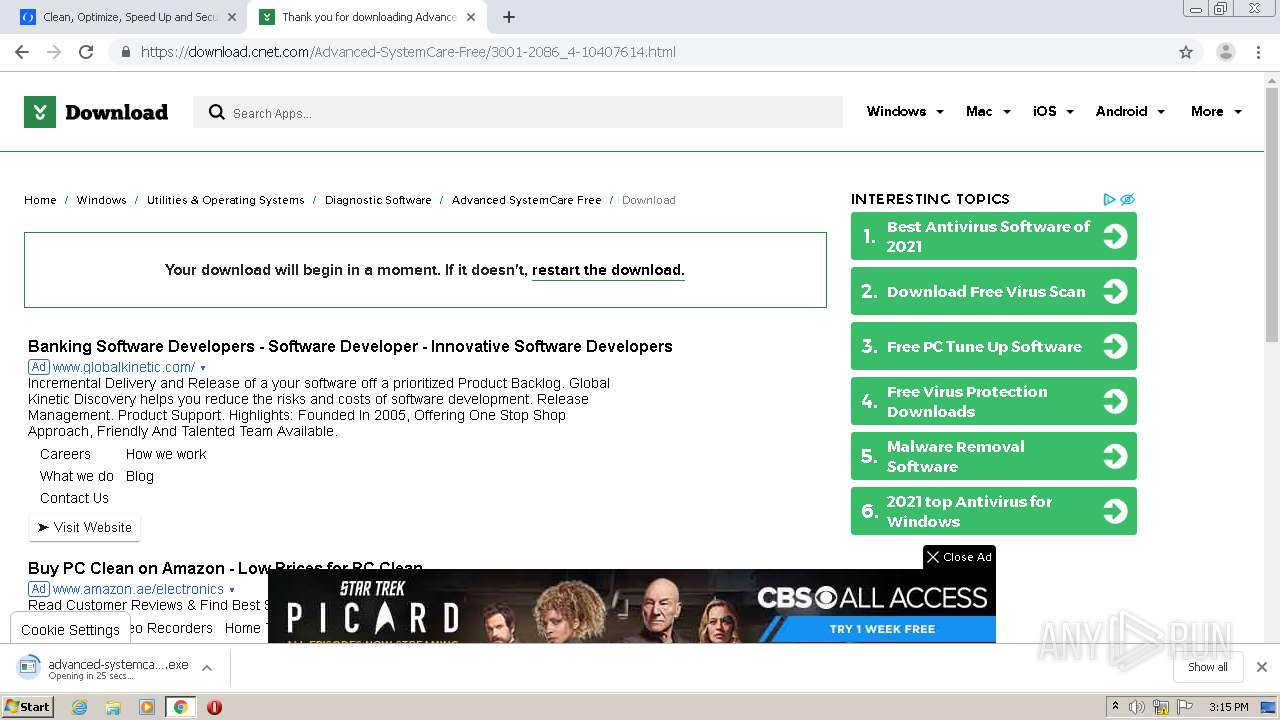
Task: Click the restart the download link
Action: click(608, 270)
